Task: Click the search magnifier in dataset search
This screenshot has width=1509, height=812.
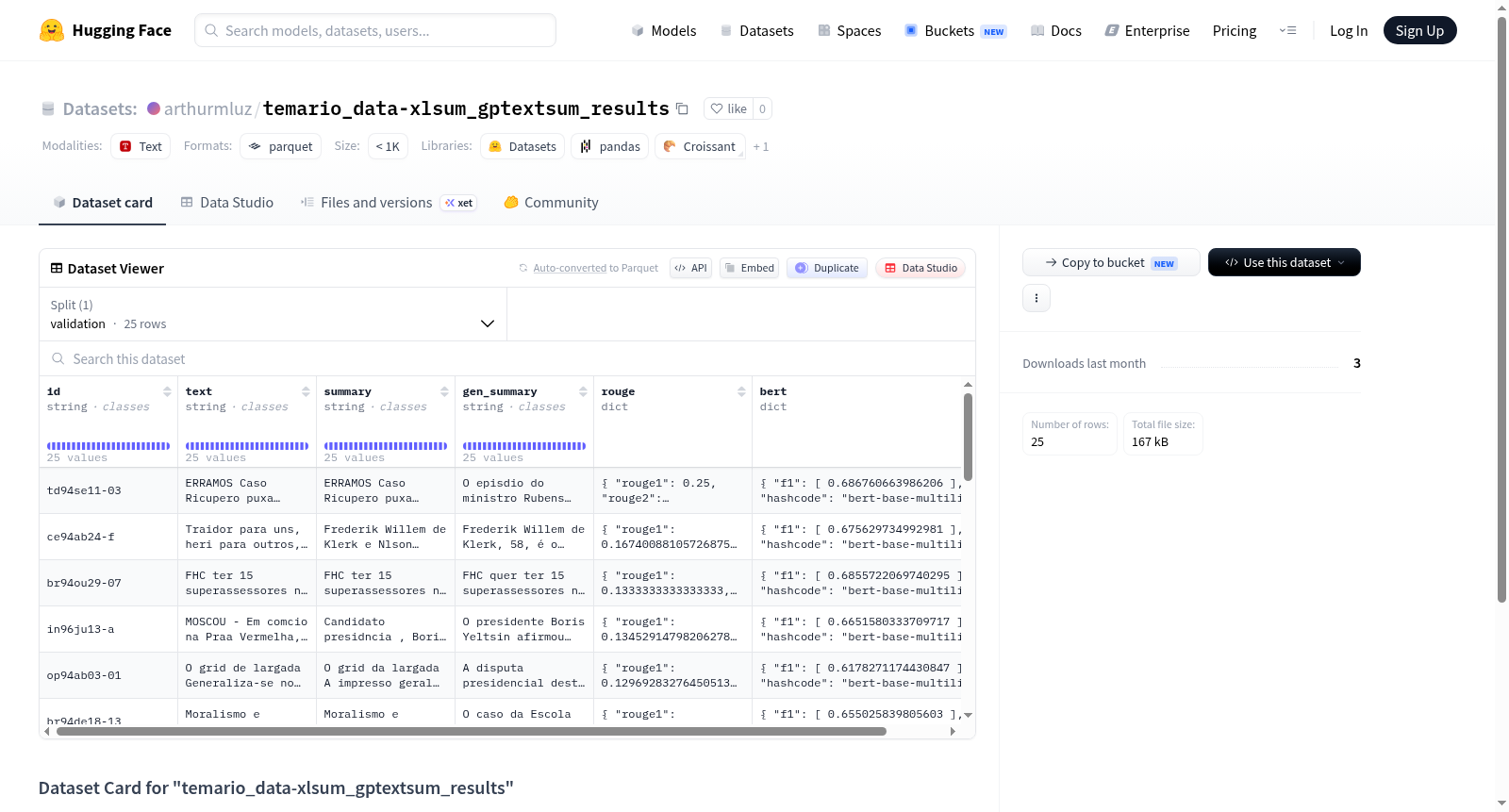Action: coord(58,358)
